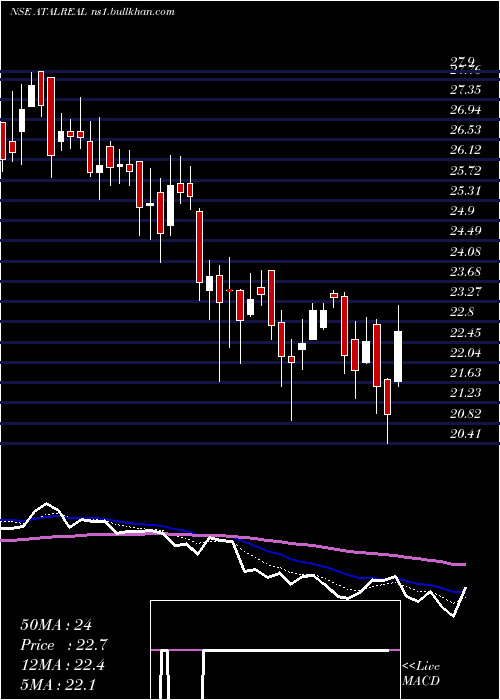Select the 26.12 price axis label
Viewport: 500px width, 700px height.
coord(465,150)
